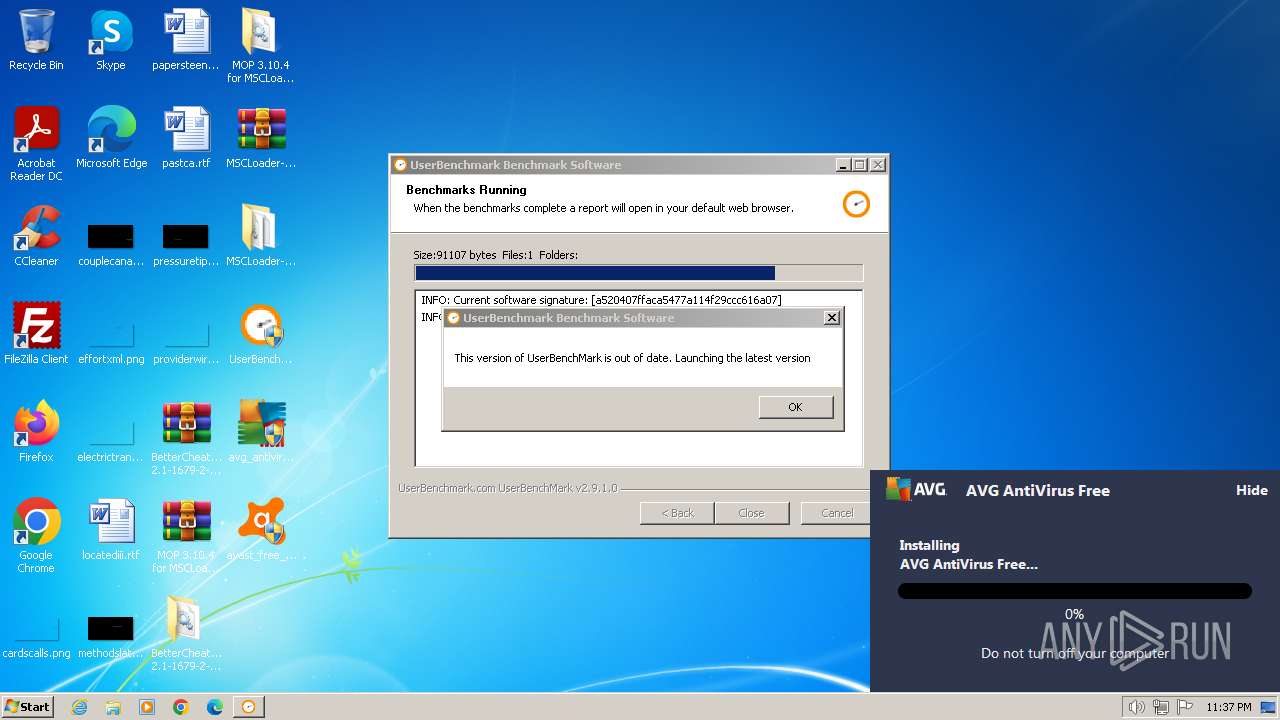Image resolution: width=1280 pixels, height=720 pixels.
Task: Open the MSCLoader folder icon
Action: (261, 236)
